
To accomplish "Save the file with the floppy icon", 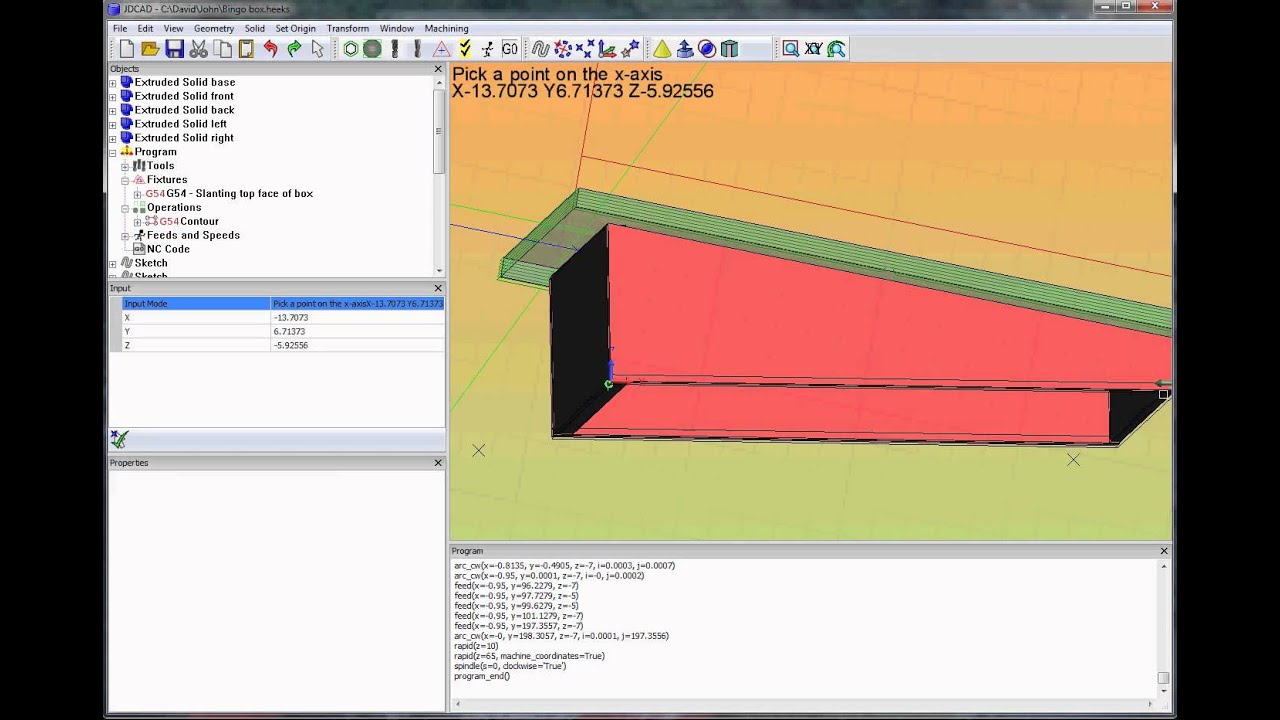I will (174, 48).
